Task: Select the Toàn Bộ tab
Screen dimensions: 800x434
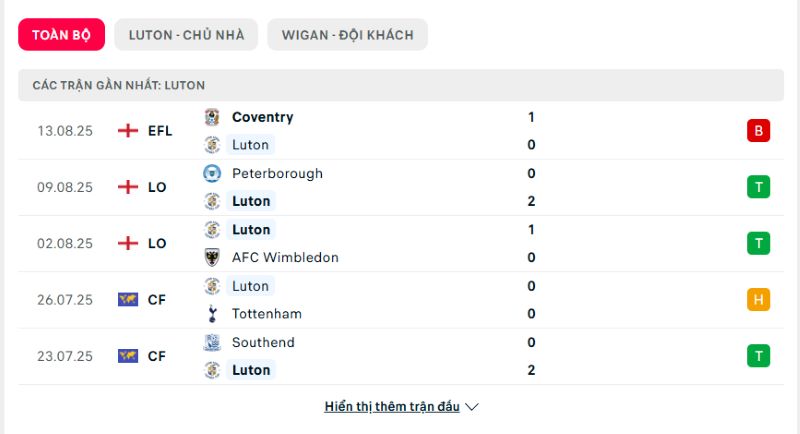Action: point(61,35)
